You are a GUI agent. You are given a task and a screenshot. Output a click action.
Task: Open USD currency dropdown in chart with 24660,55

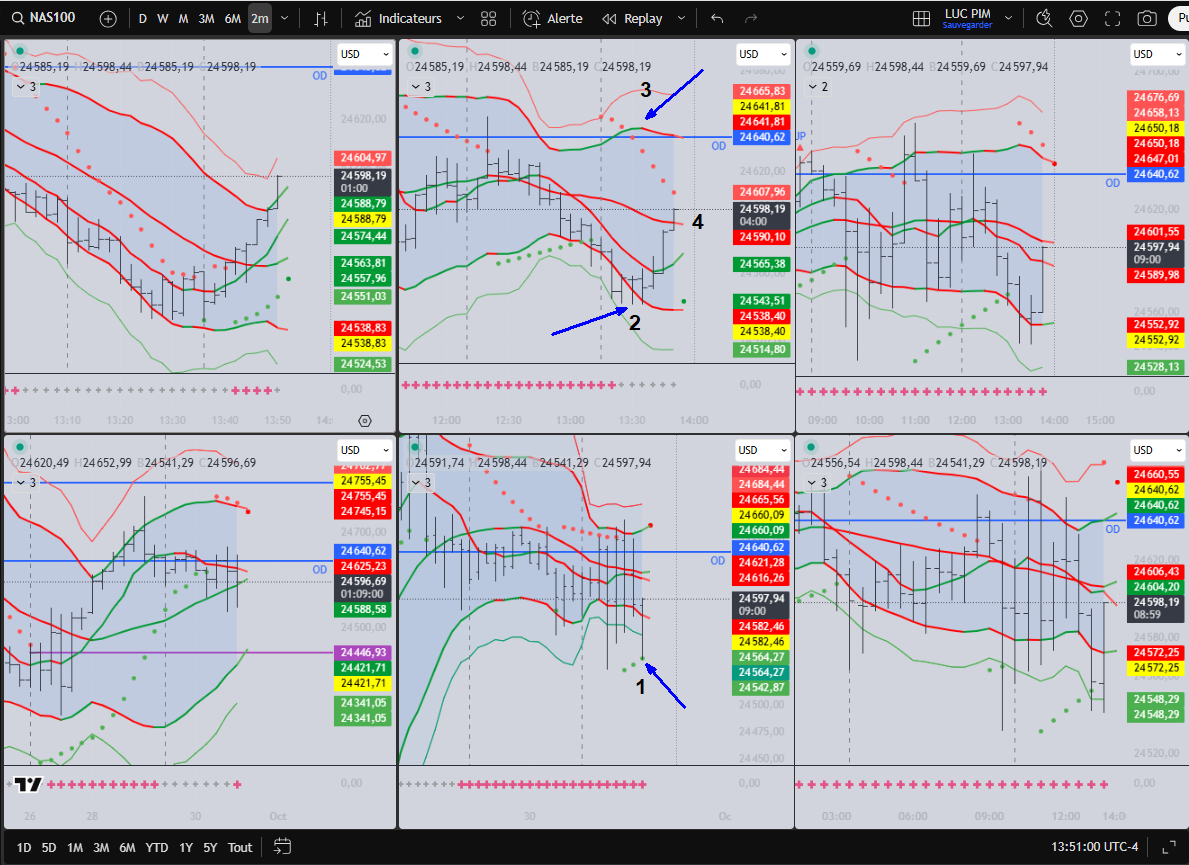click(x=1157, y=450)
